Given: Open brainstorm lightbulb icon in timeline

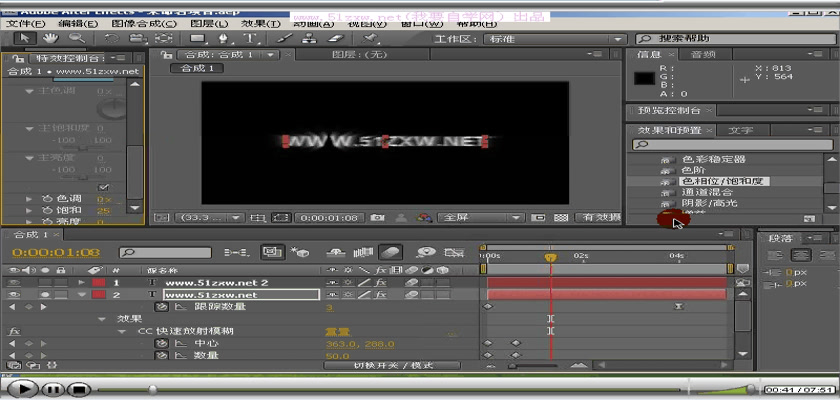Looking at the screenshot, I should (426, 252).
